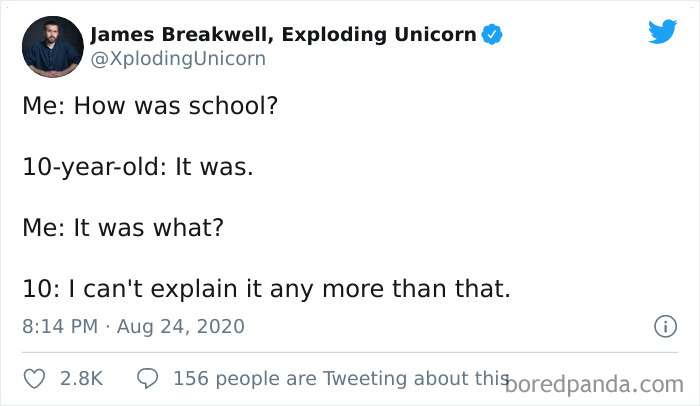This screenshot has width=700, height=406.
Task: Open the tweet info circle icon
Action: [x=662, y=326]
